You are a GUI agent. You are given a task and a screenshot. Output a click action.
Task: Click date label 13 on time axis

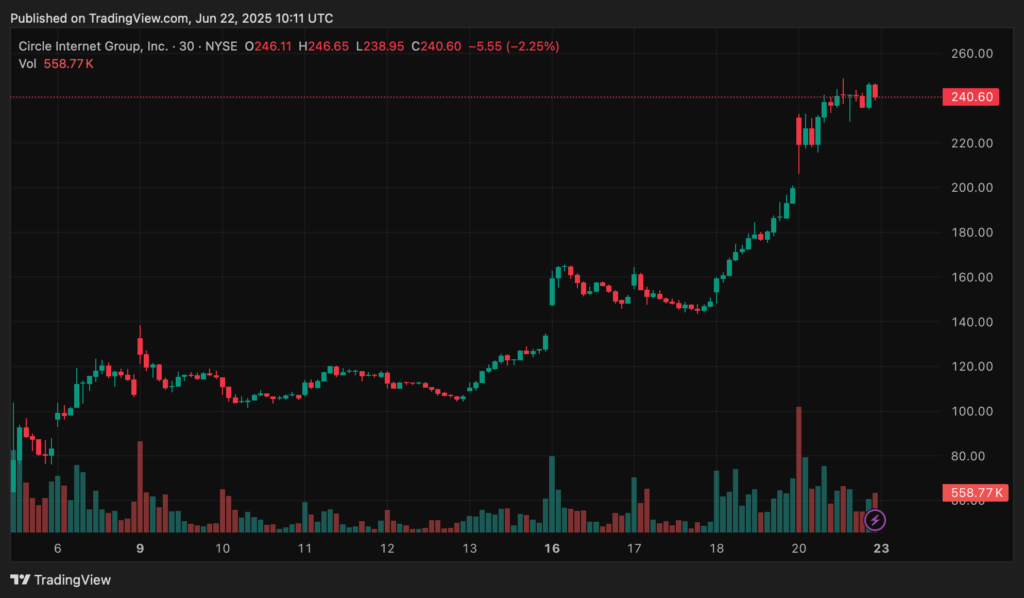point(470,548)
